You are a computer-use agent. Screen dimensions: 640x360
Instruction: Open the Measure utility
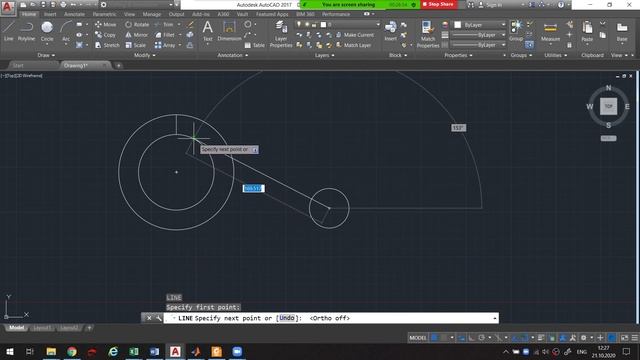(550, 31)
